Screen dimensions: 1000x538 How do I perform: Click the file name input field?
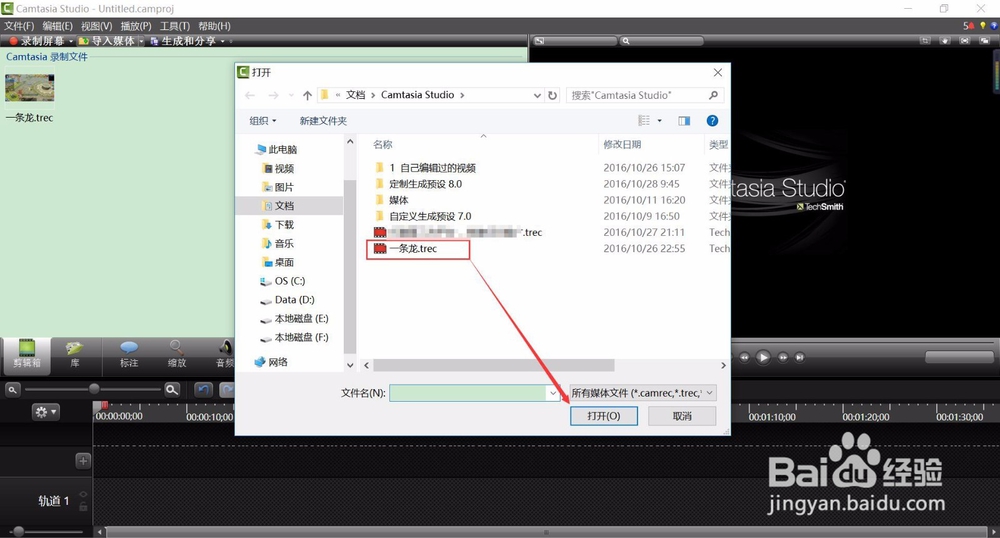tap(467, 393)
